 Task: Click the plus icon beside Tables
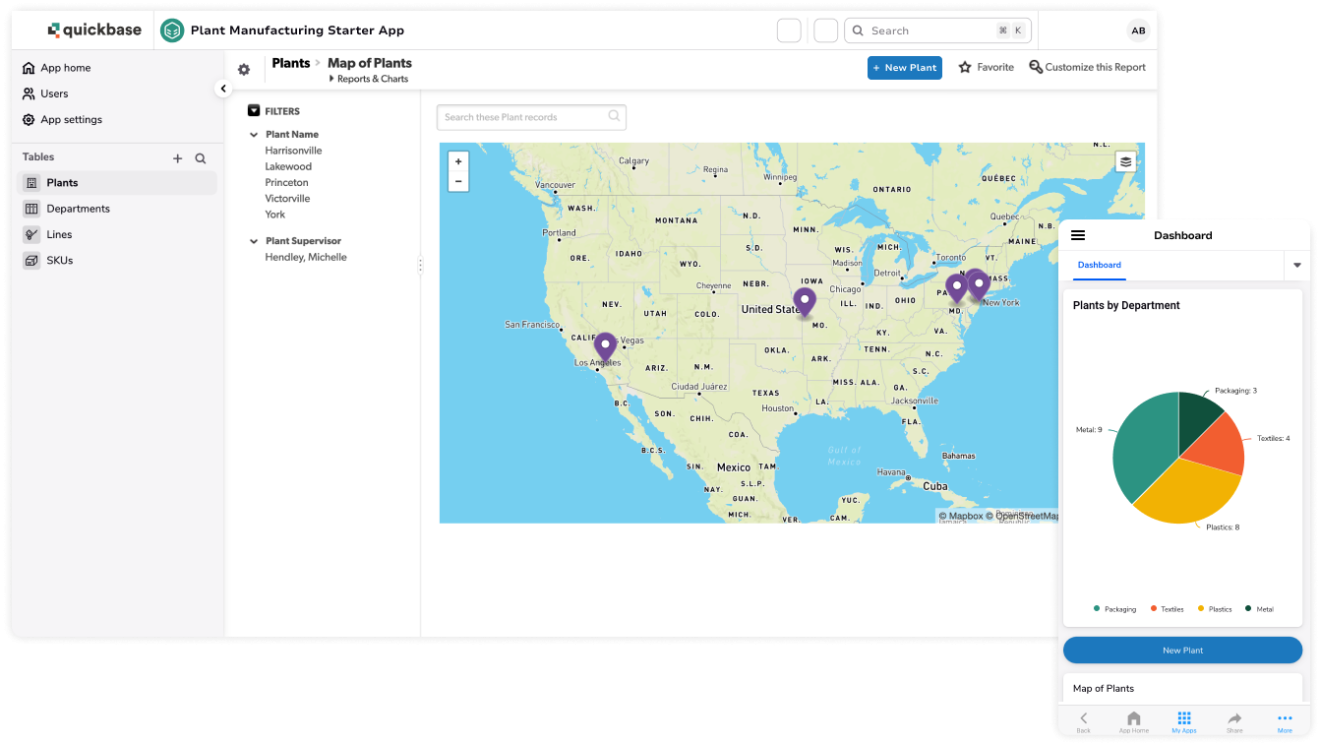[178, 158]
